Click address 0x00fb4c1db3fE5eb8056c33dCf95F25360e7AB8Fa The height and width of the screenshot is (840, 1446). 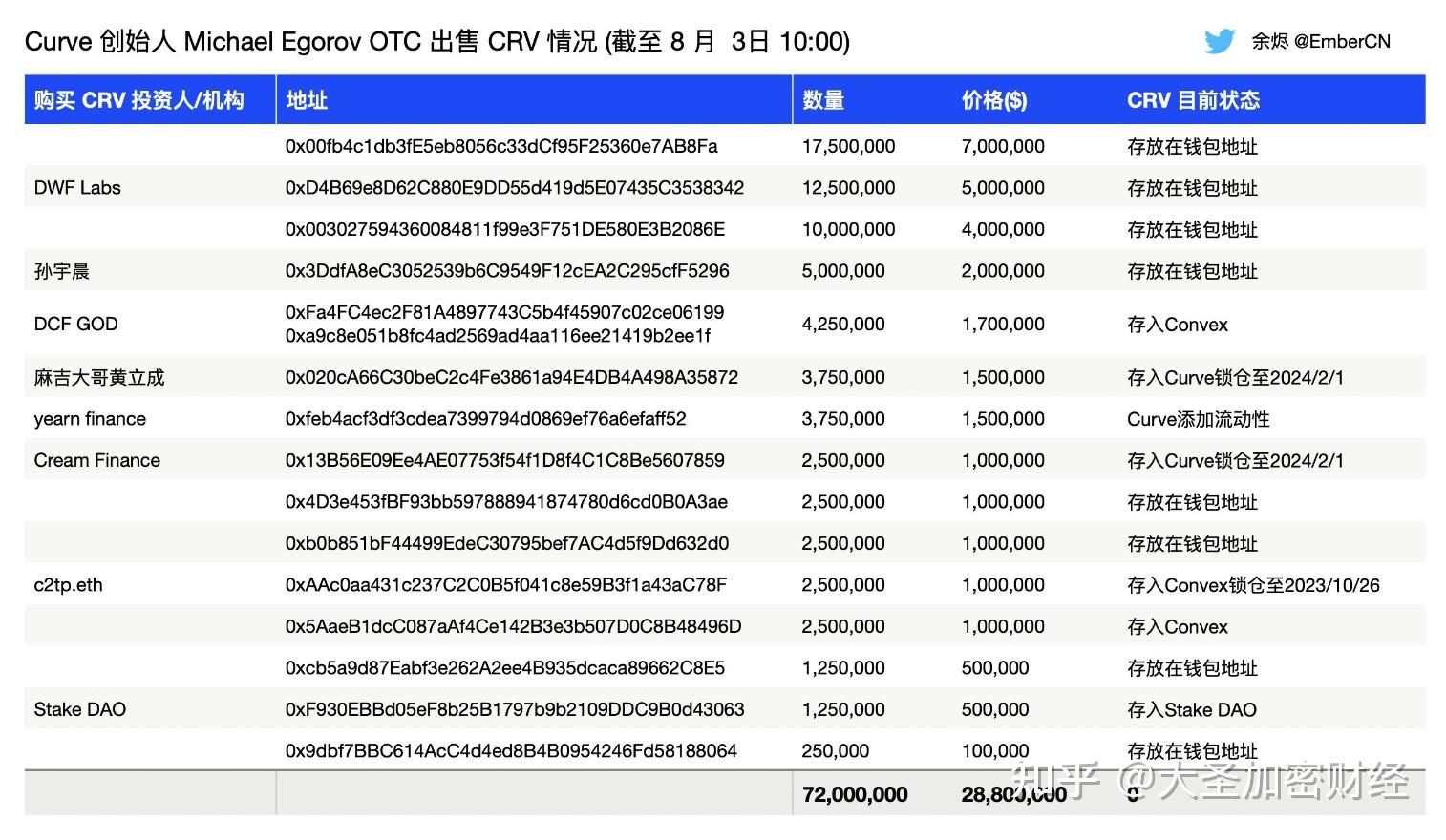click(501, 146)
